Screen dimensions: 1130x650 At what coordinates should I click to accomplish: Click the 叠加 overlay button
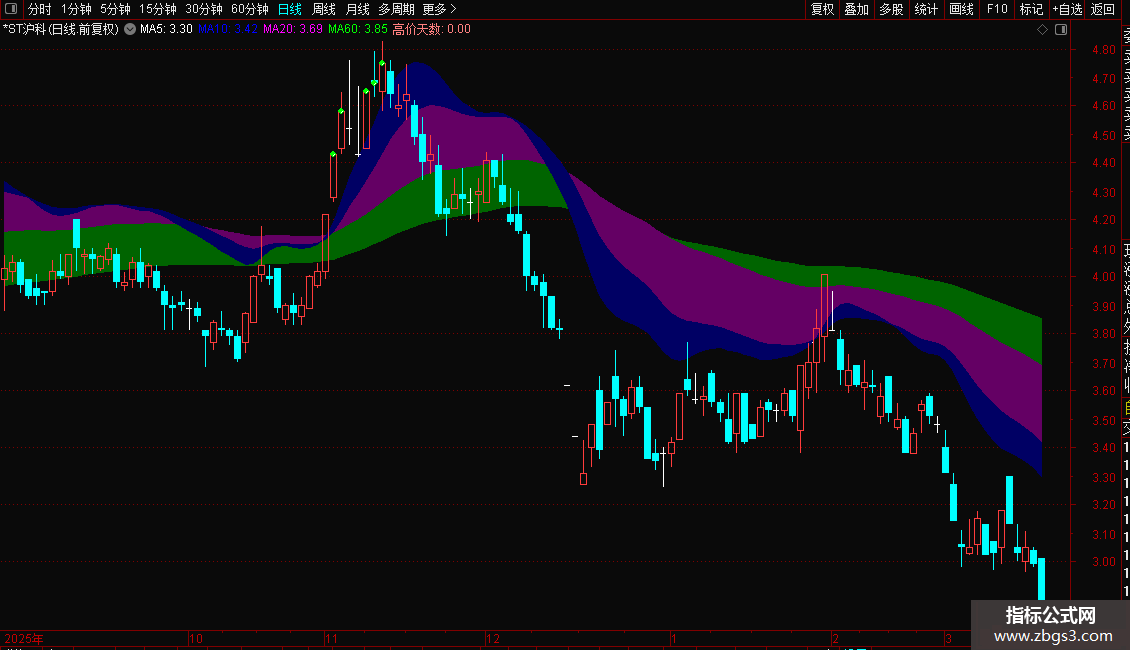[857, 9]
